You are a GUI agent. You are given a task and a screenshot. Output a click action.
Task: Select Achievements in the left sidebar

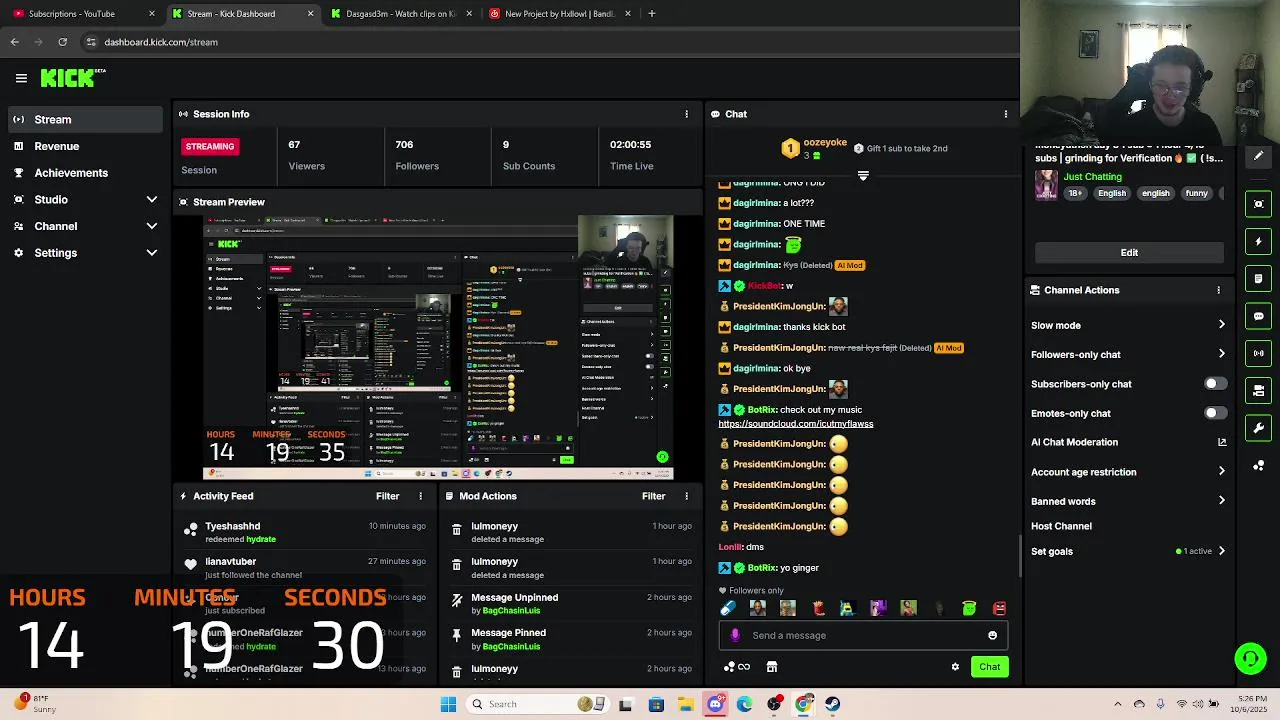(85, 172)
